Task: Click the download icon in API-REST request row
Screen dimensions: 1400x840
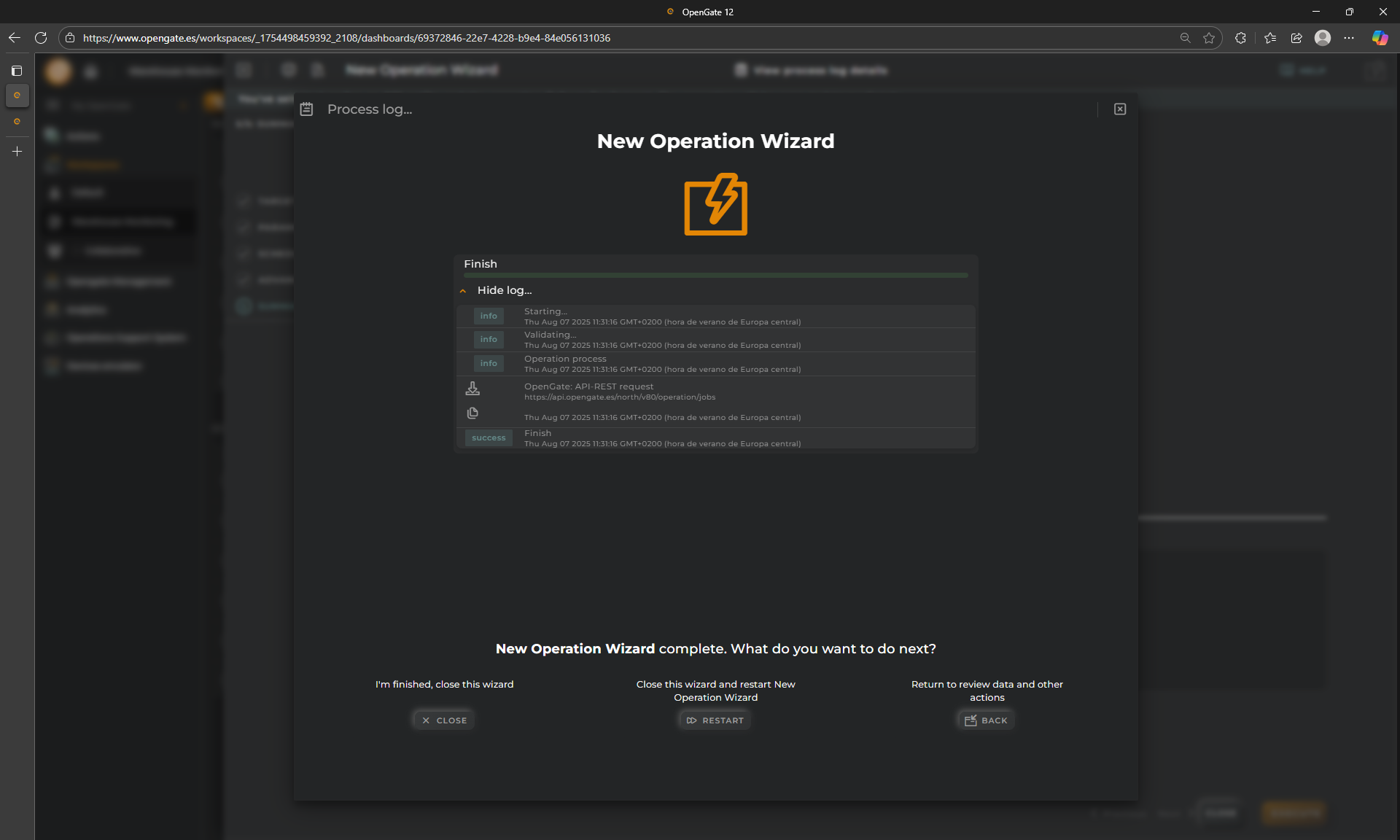Action: tap(472, 389)
